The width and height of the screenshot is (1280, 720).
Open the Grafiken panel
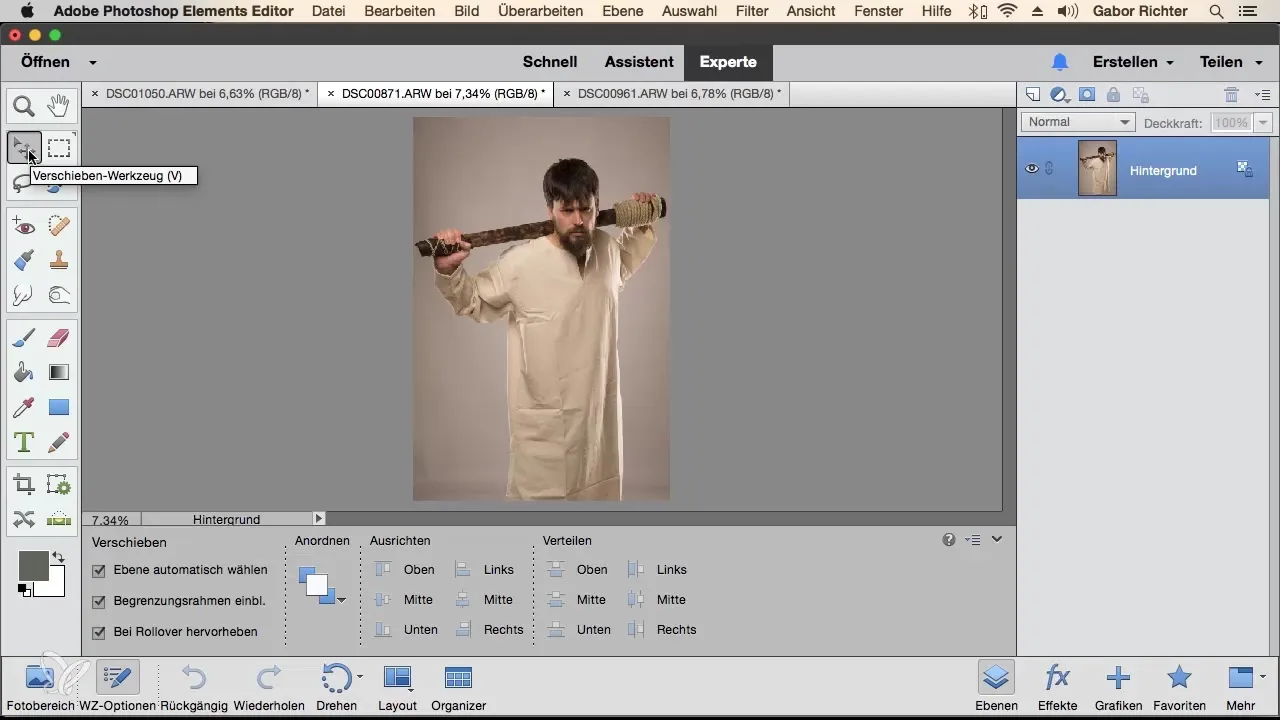(x=1118, y=687)
